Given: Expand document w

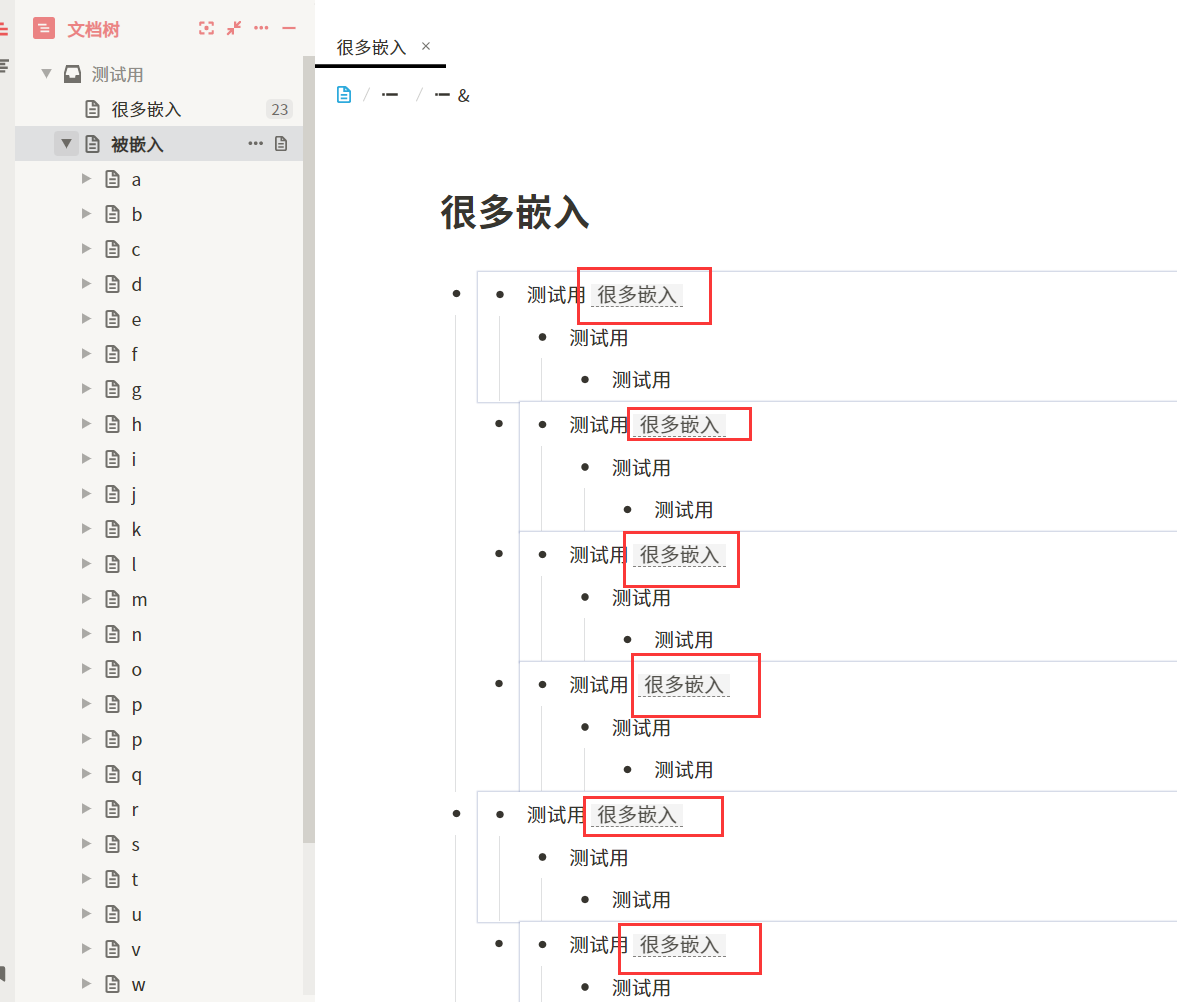Looking at the screenshot, I should point(86,983).
